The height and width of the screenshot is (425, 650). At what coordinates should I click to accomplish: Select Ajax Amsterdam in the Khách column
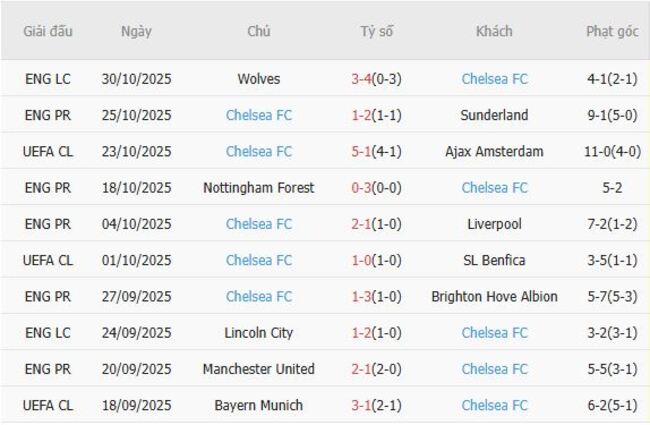[494, 151]
